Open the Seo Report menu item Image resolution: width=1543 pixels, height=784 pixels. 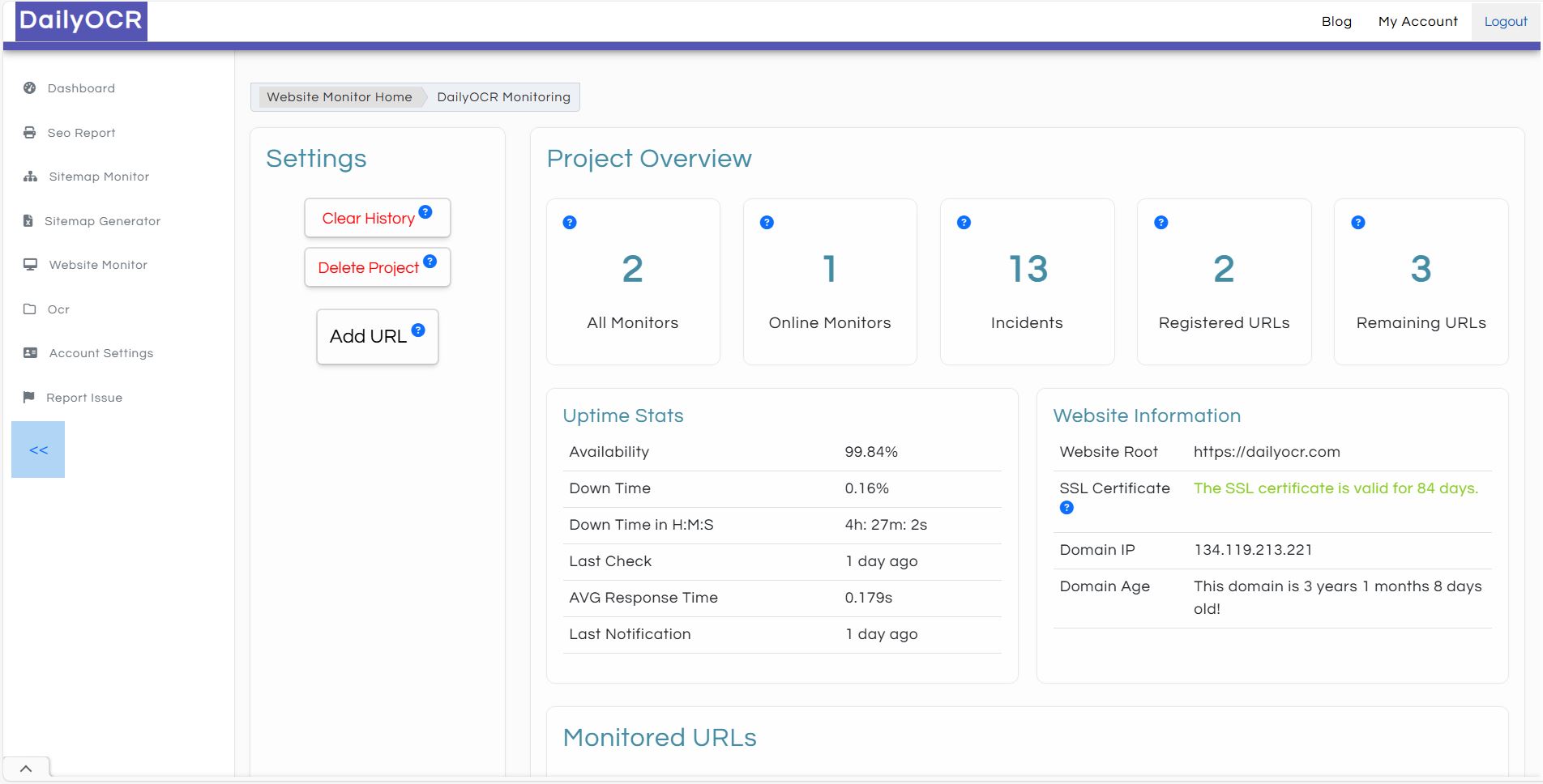[81, 133]
